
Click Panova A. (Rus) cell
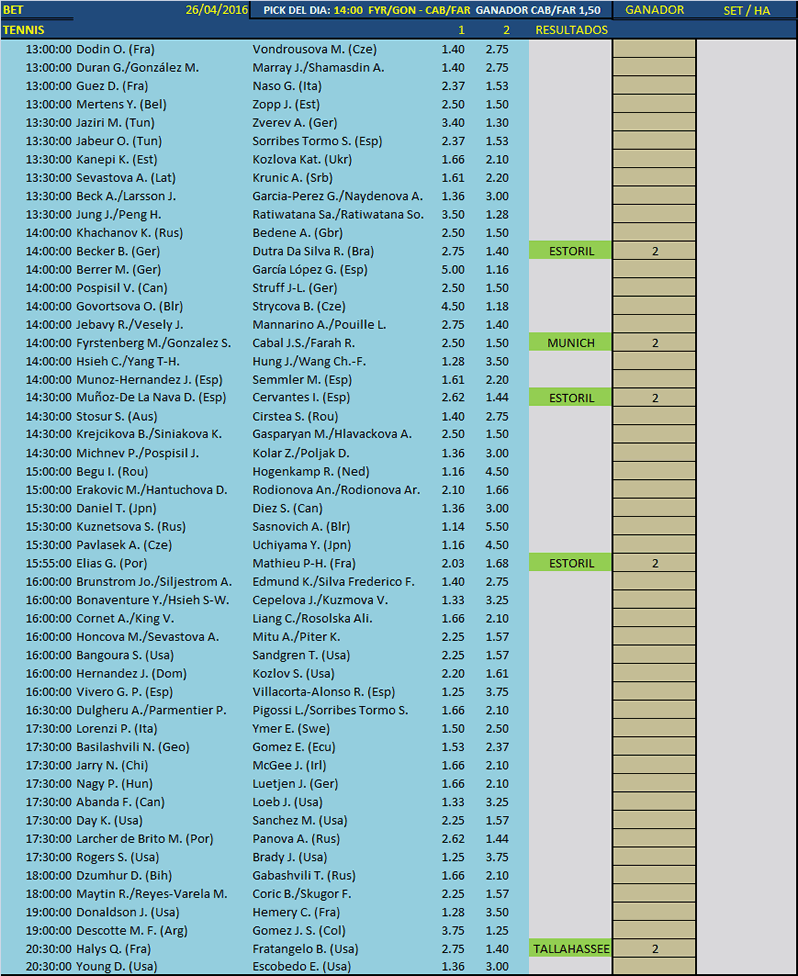click(x=296, y=838)
